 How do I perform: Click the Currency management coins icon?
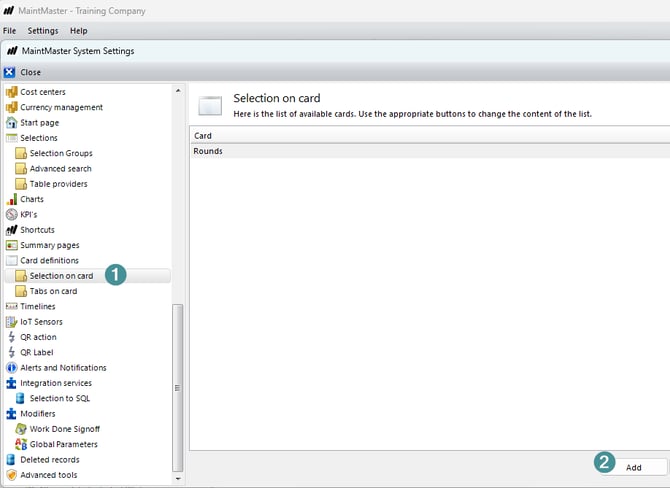click(x=12, y=107)
